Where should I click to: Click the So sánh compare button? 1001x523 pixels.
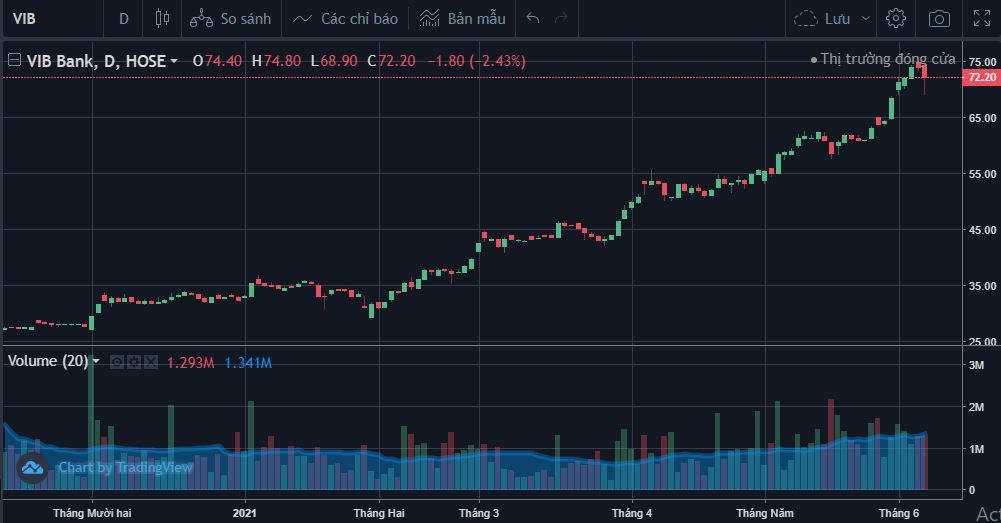229,18
